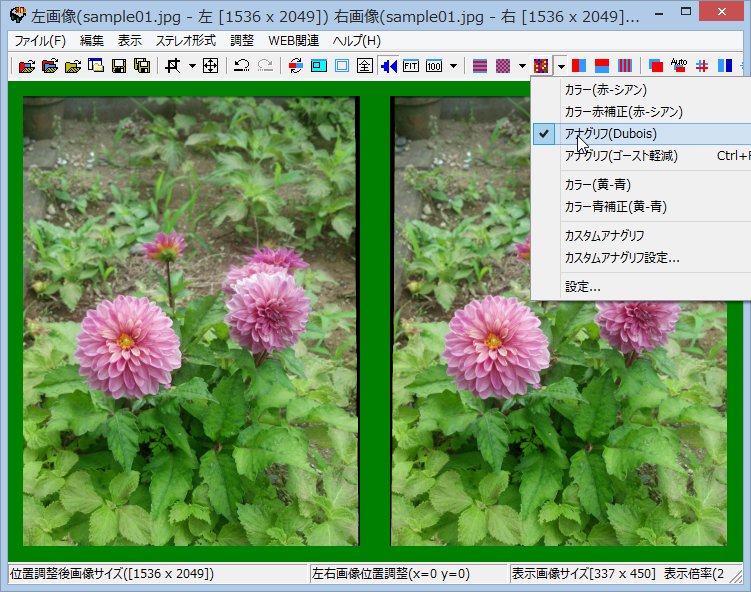Choose カスタムアナグリフ option

pos(641,236)
